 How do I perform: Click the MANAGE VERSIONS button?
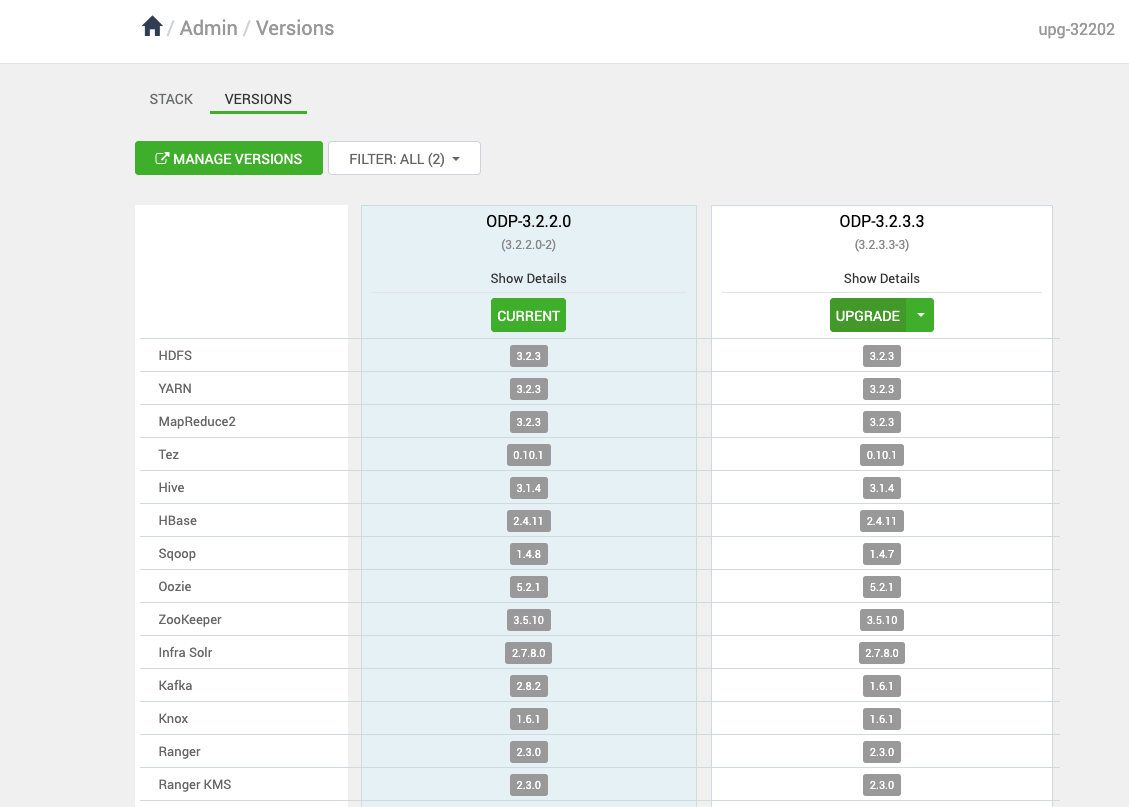pyautogui.click(x=229, y=158)
